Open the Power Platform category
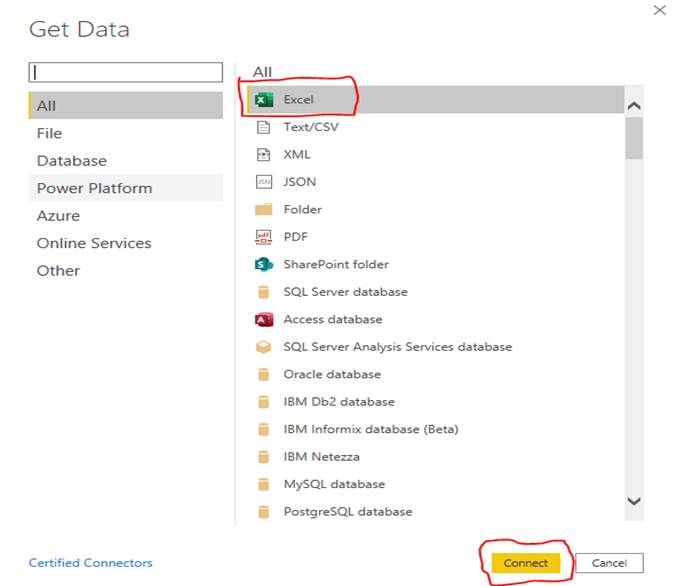This screenshot has width=677, height=586. (x=126, y=188)
